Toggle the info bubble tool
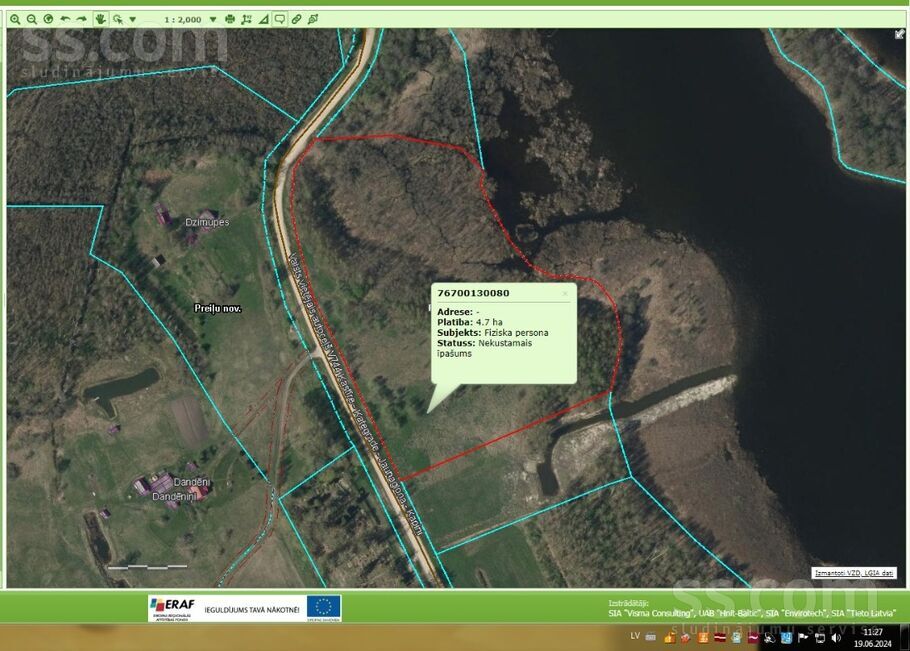This screenshot has width=910, height=651. tap(279, 19)
